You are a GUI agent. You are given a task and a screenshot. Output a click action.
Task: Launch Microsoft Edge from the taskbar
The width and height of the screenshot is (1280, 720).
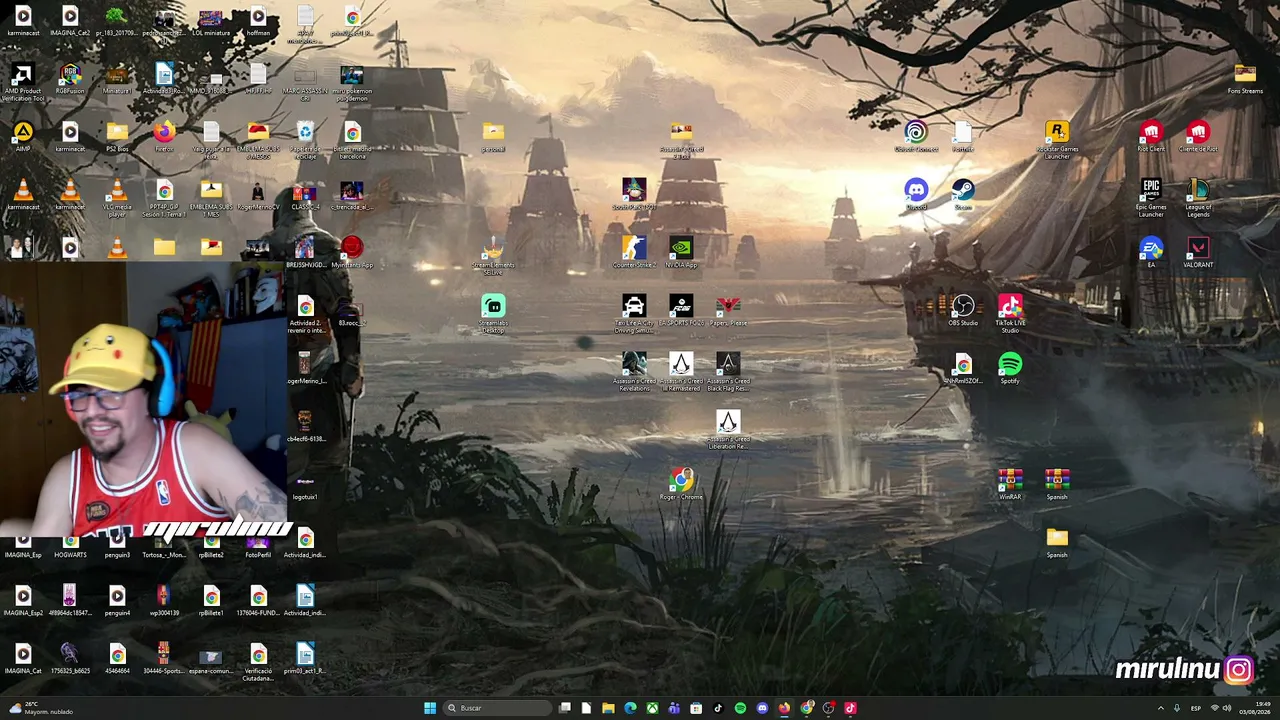[x=630, y=708]
